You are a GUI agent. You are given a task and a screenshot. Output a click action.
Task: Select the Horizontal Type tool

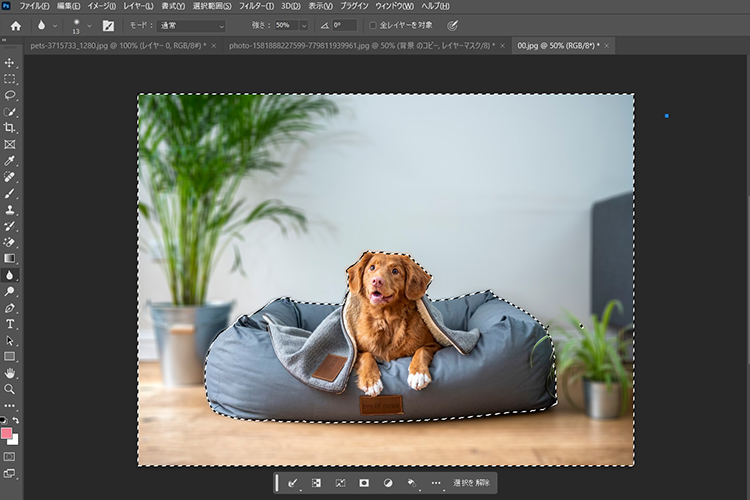(x=10, y=324)
